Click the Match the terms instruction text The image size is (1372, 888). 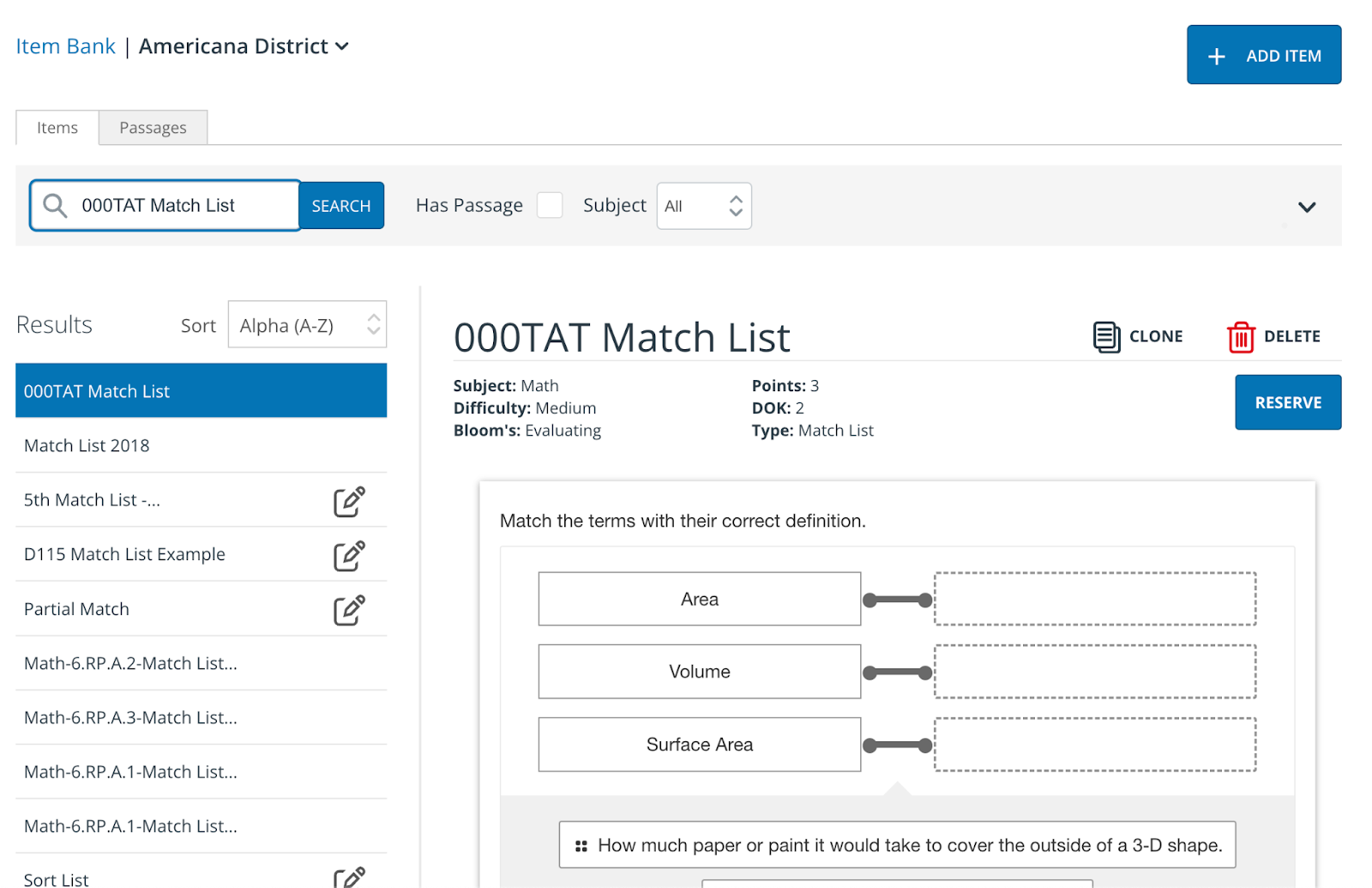683,521
